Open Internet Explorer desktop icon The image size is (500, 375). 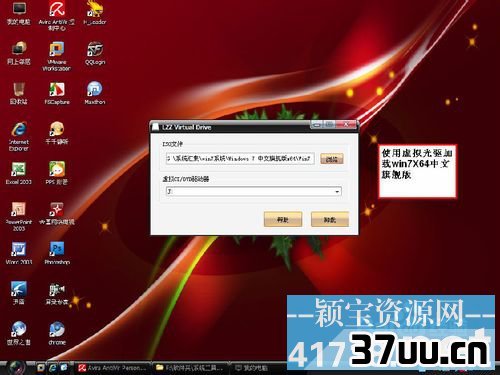coord(19,137)
